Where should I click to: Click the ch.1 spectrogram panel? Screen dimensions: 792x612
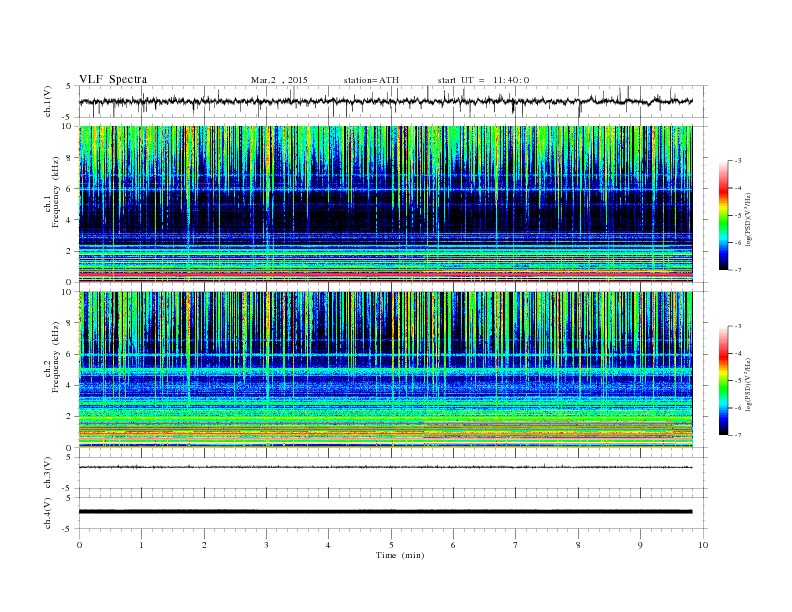(x=385, y=204)
